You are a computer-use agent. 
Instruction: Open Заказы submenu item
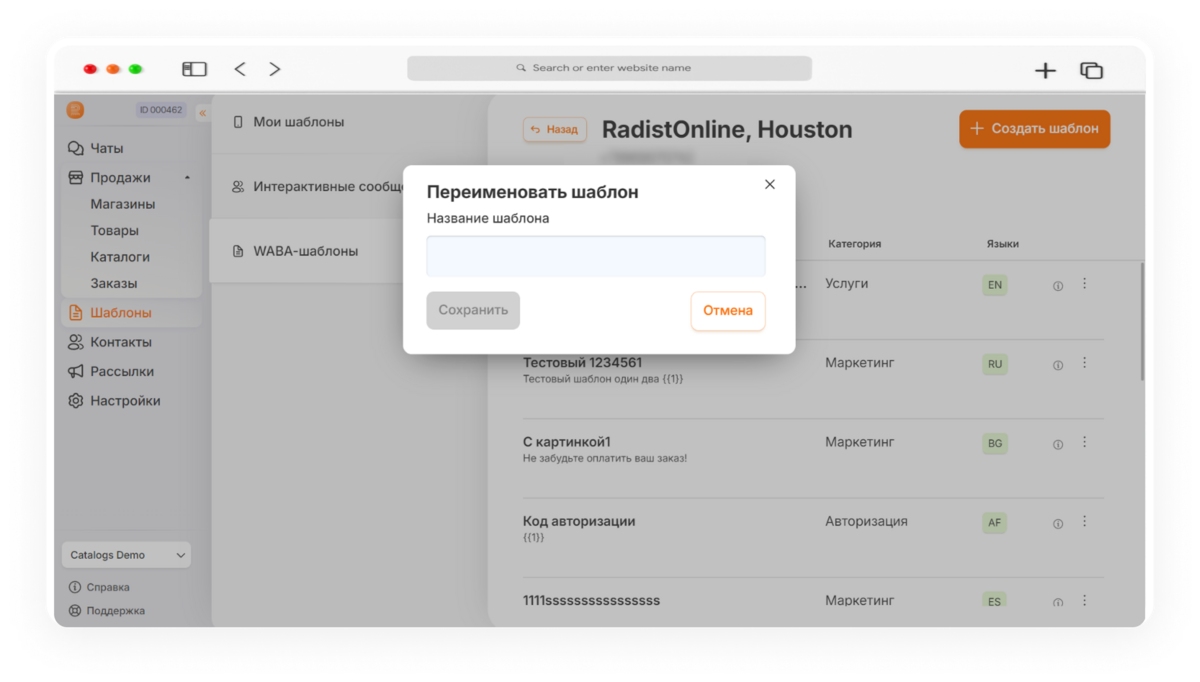114,283
